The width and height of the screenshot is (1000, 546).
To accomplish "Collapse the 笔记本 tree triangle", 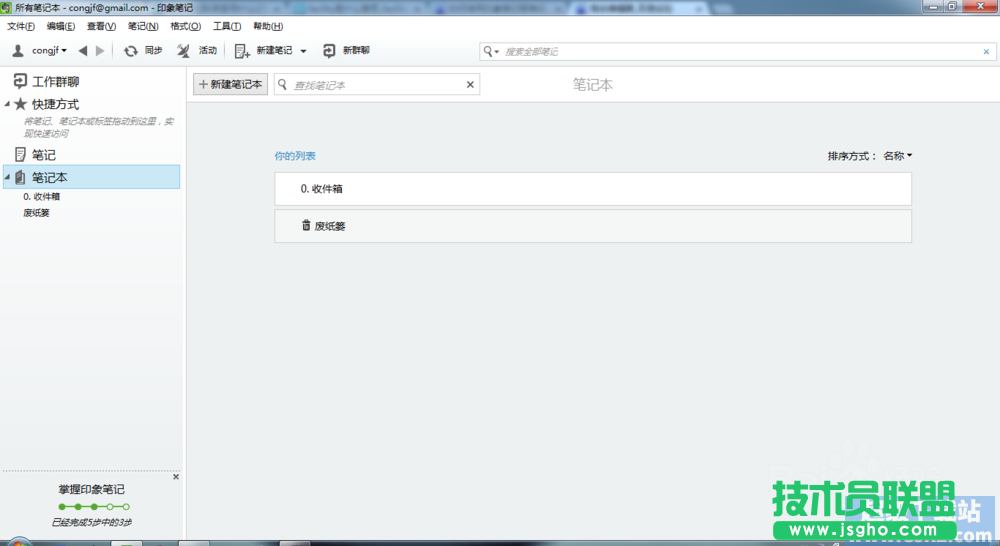I will 7,177.
